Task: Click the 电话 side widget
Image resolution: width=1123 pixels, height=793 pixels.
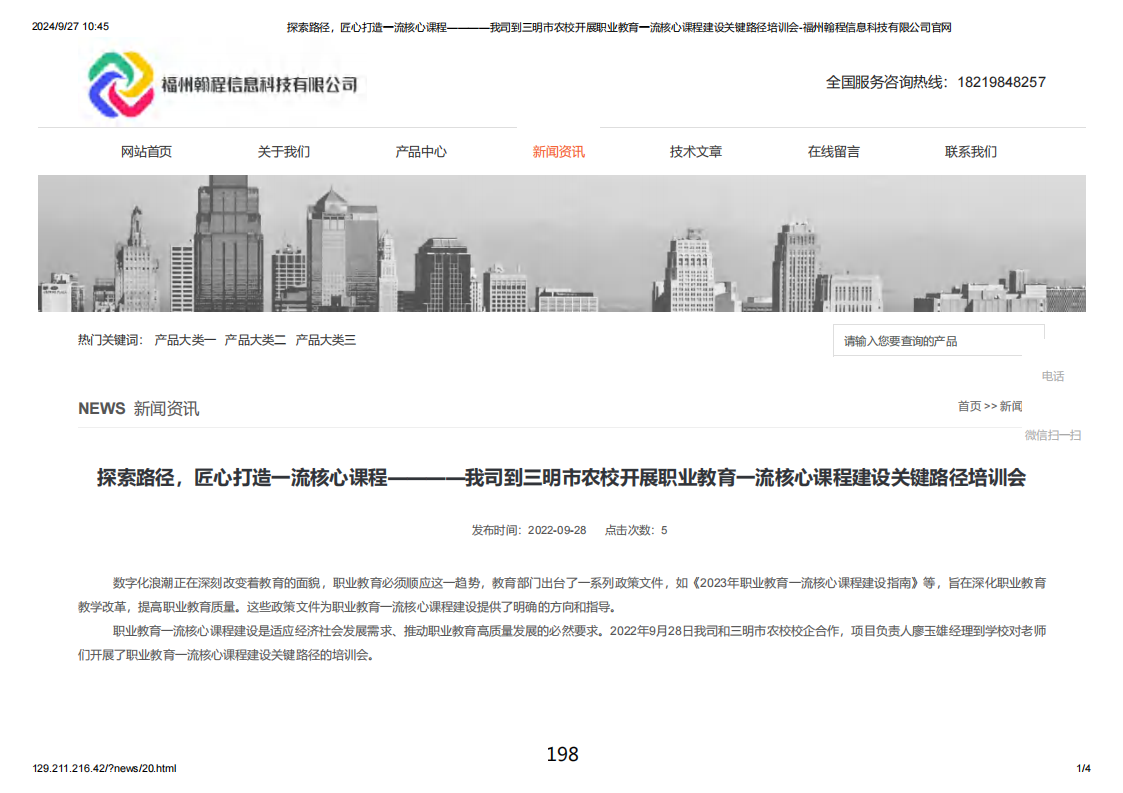Action: [x=1053, y=376]
